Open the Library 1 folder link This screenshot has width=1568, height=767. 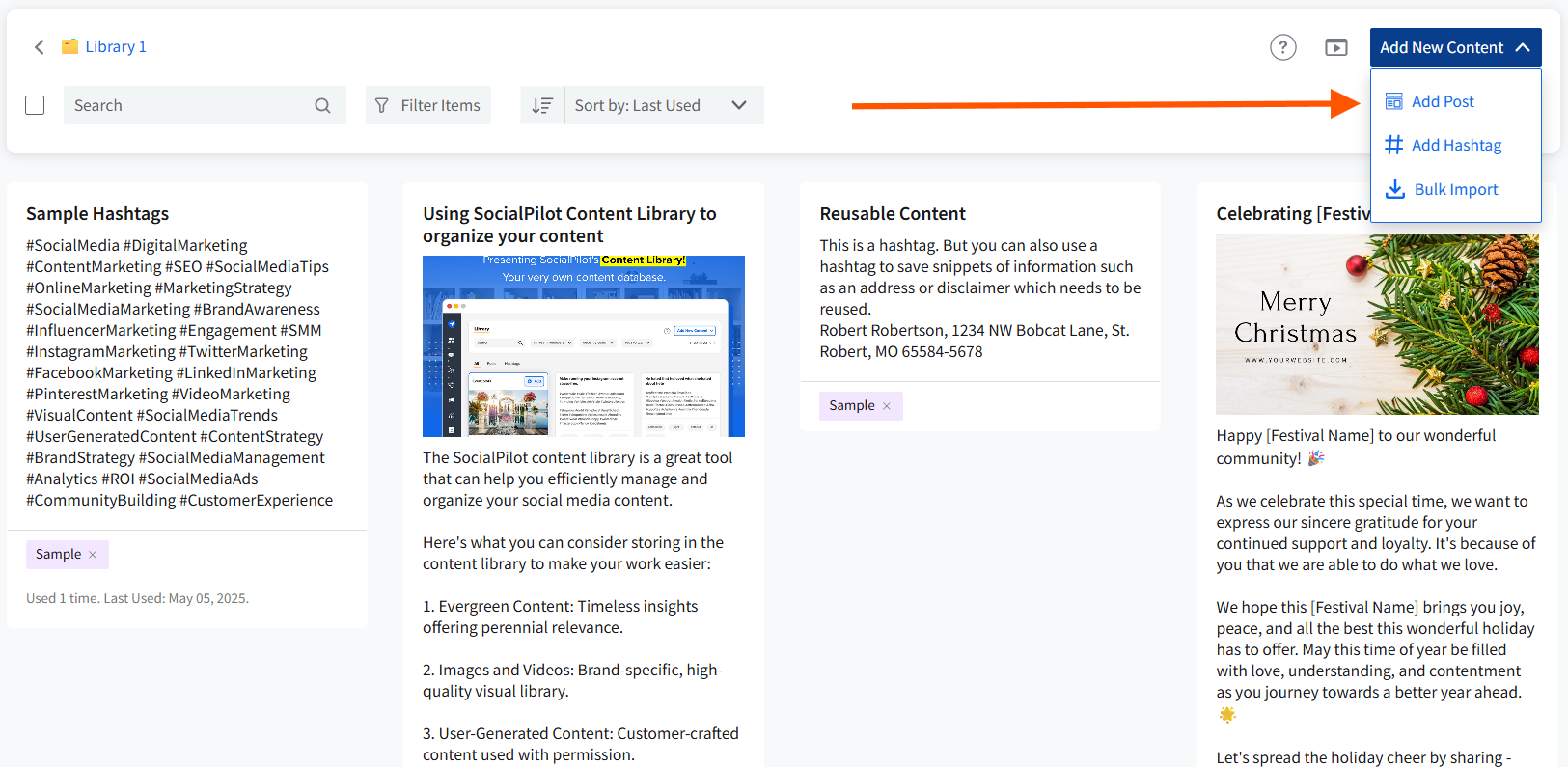[116, 46]
